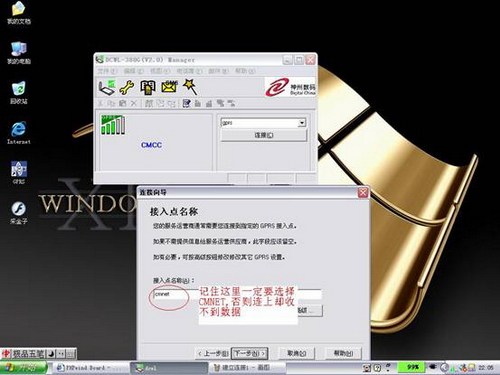500x375 pixels.
Task: Open the SMS envelope icon
Action: click(x=169, y=87)
